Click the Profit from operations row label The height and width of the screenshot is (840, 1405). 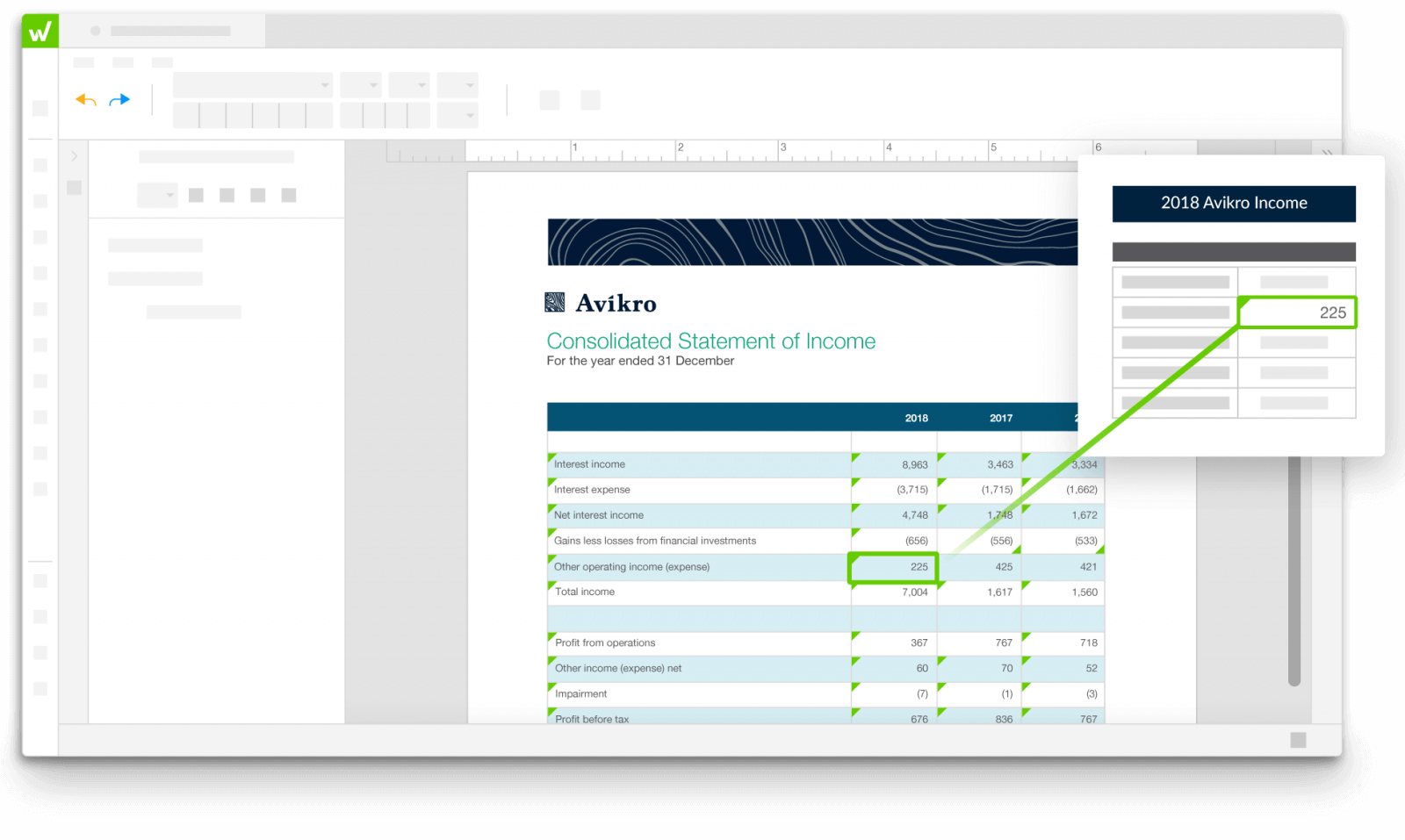point(605,643)
